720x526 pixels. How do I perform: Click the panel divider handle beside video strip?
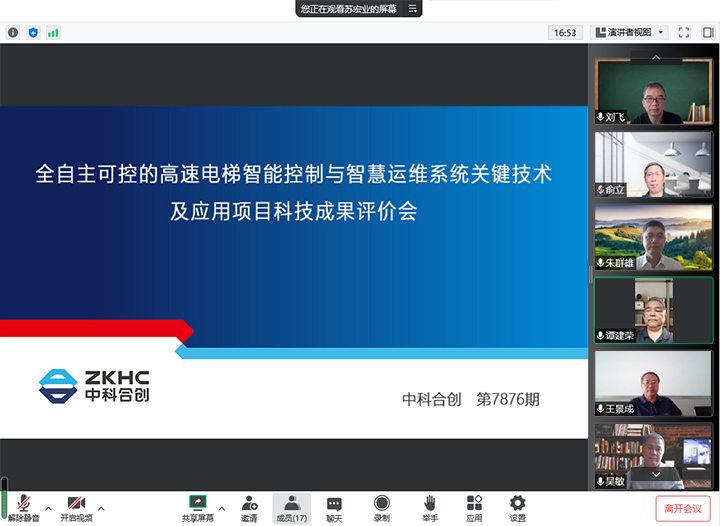point(591,274)
